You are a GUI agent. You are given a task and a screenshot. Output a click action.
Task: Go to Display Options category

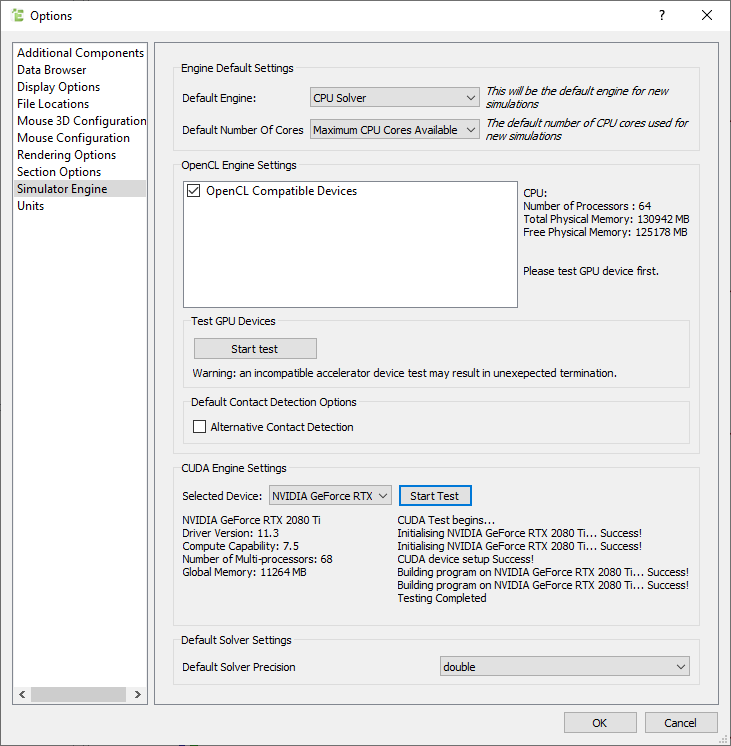click(58, 87)
